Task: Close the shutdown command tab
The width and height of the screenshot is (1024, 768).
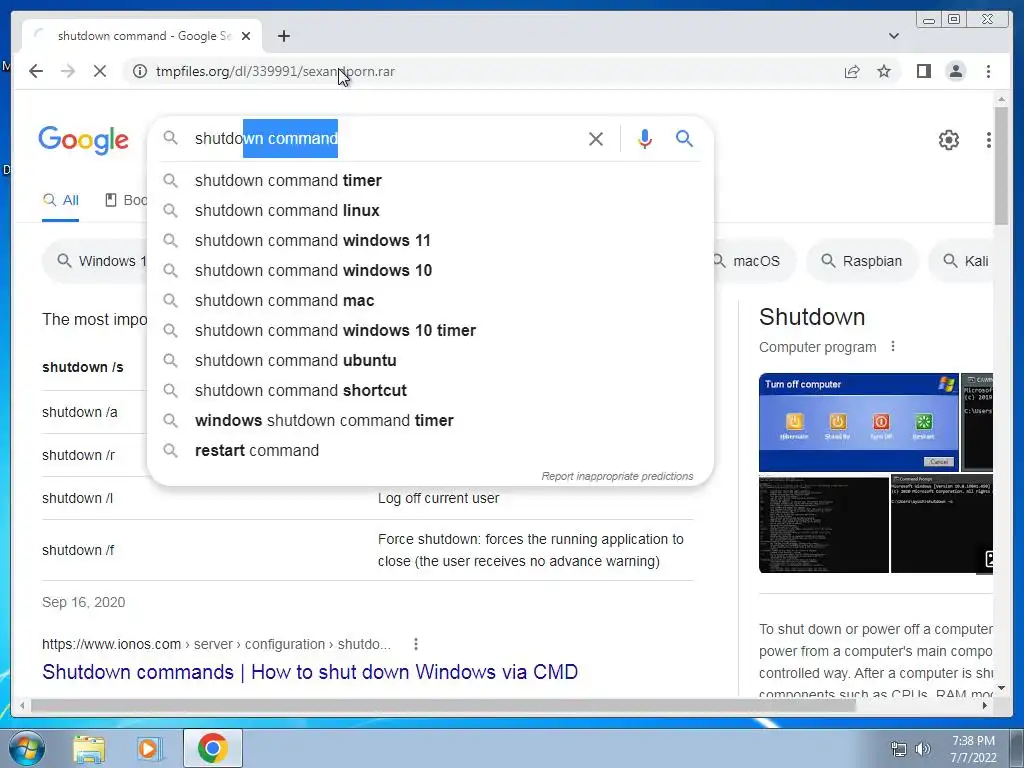Action: [246, 36]
